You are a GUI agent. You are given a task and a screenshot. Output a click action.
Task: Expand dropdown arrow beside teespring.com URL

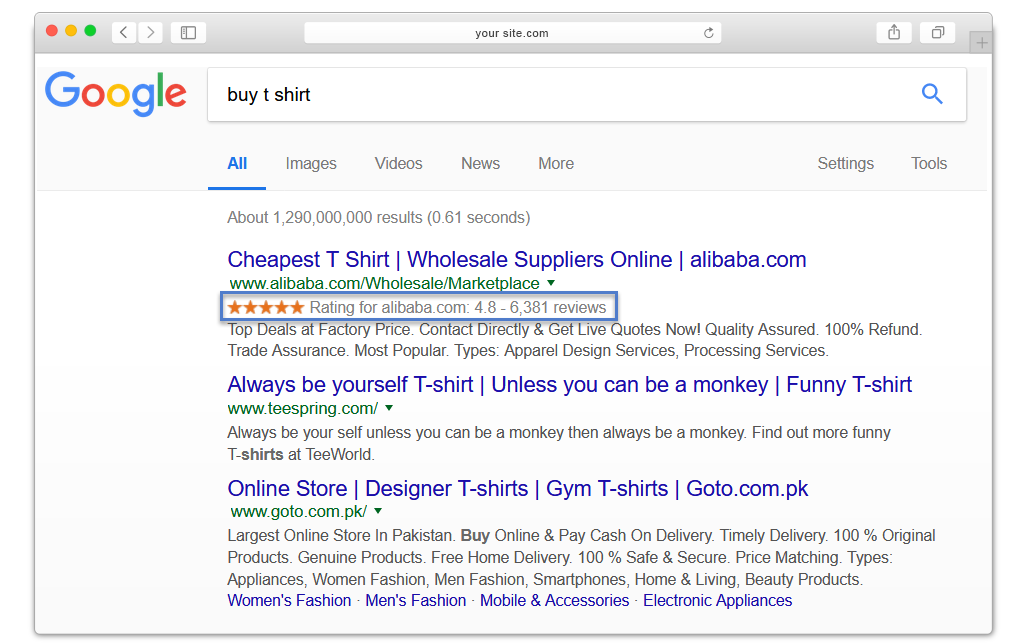(389, 408)
